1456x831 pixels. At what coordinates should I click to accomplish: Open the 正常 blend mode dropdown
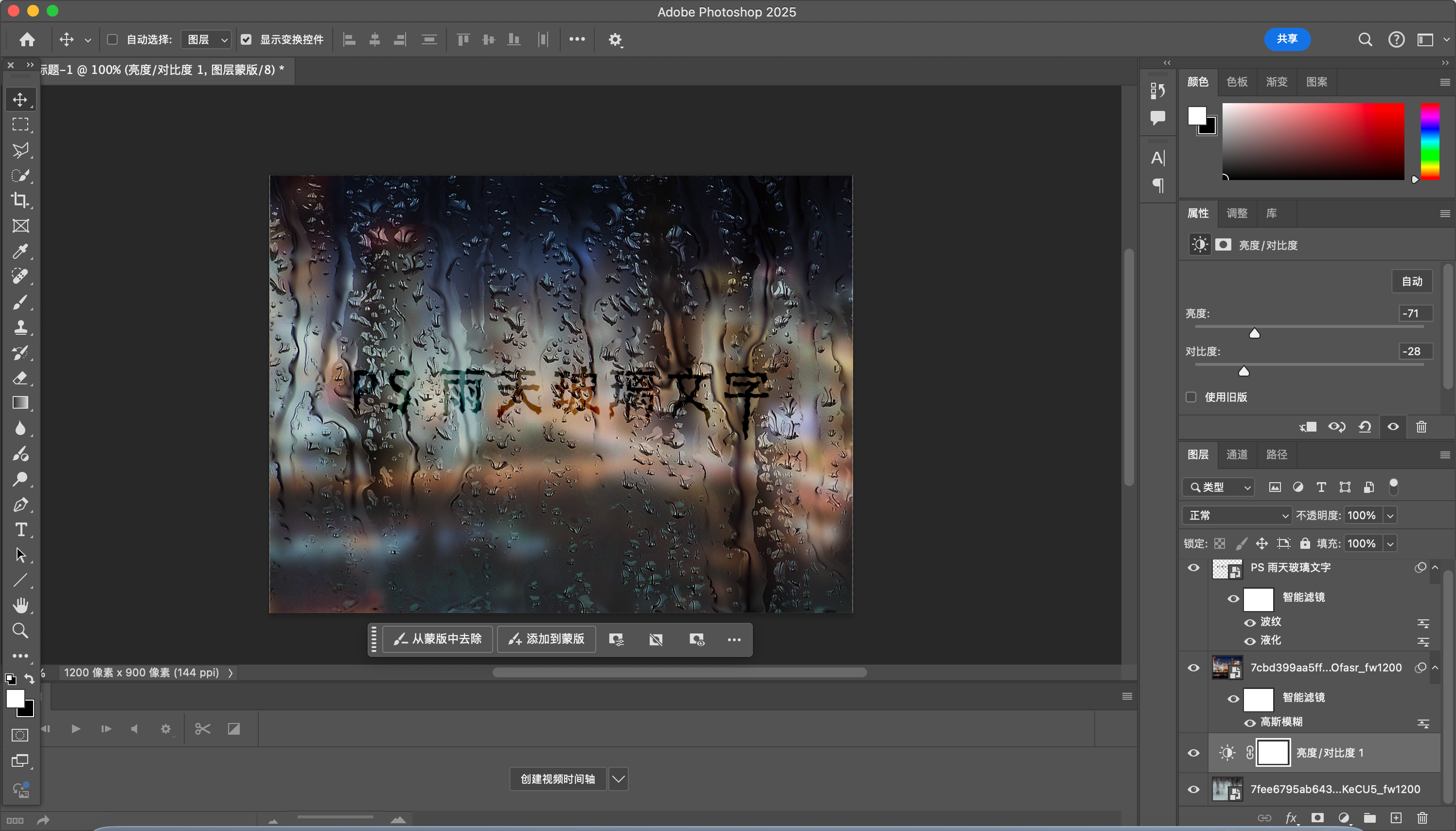[x=1236, y=515]
